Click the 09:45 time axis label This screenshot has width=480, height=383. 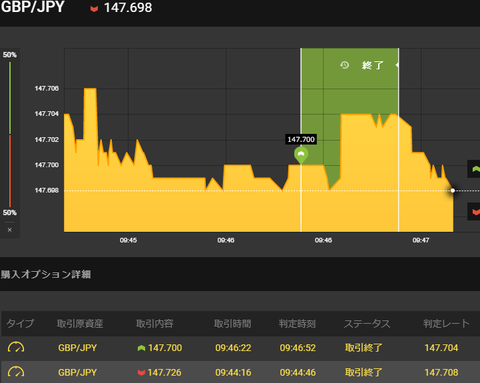pos(128,240)
